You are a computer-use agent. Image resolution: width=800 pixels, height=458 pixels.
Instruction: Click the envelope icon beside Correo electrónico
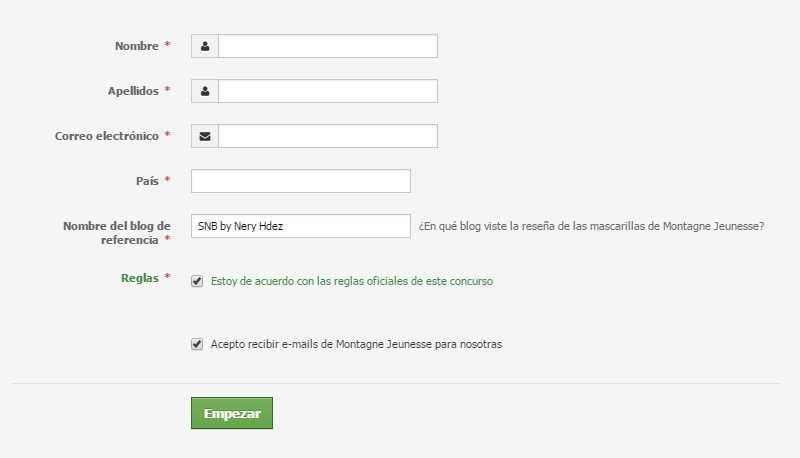[205, 136]
